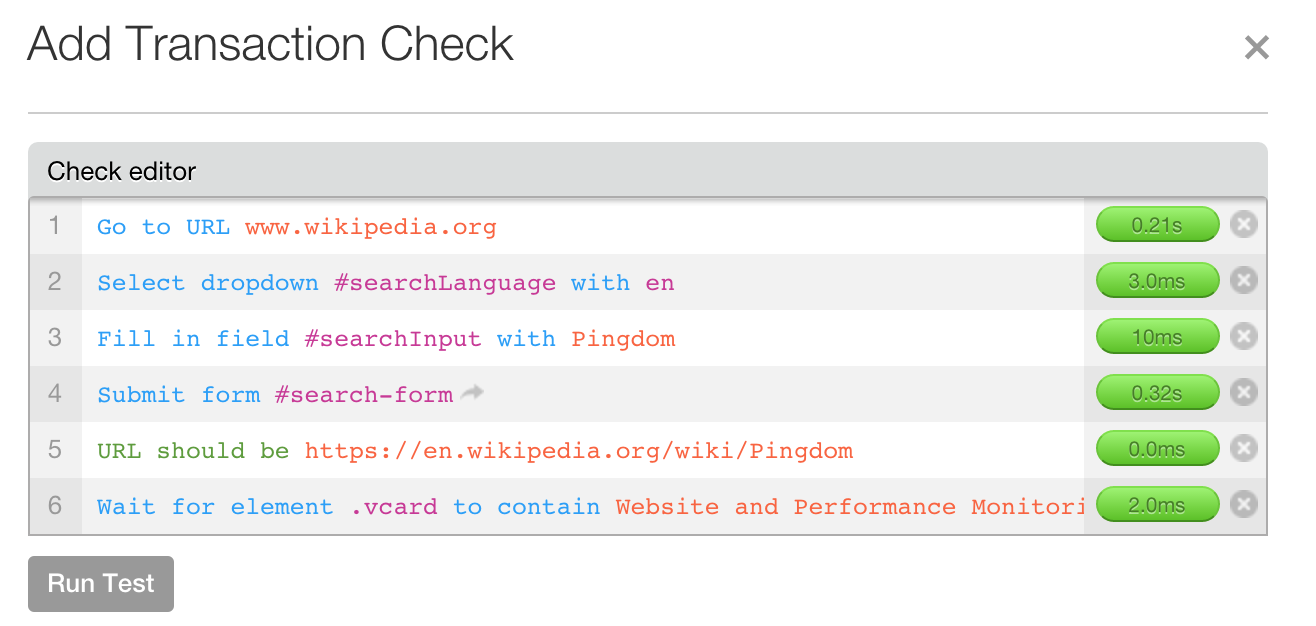Select the 10ms timing indicator
The width and height of the screenshot is (1316, 626).
(1158, 337)
